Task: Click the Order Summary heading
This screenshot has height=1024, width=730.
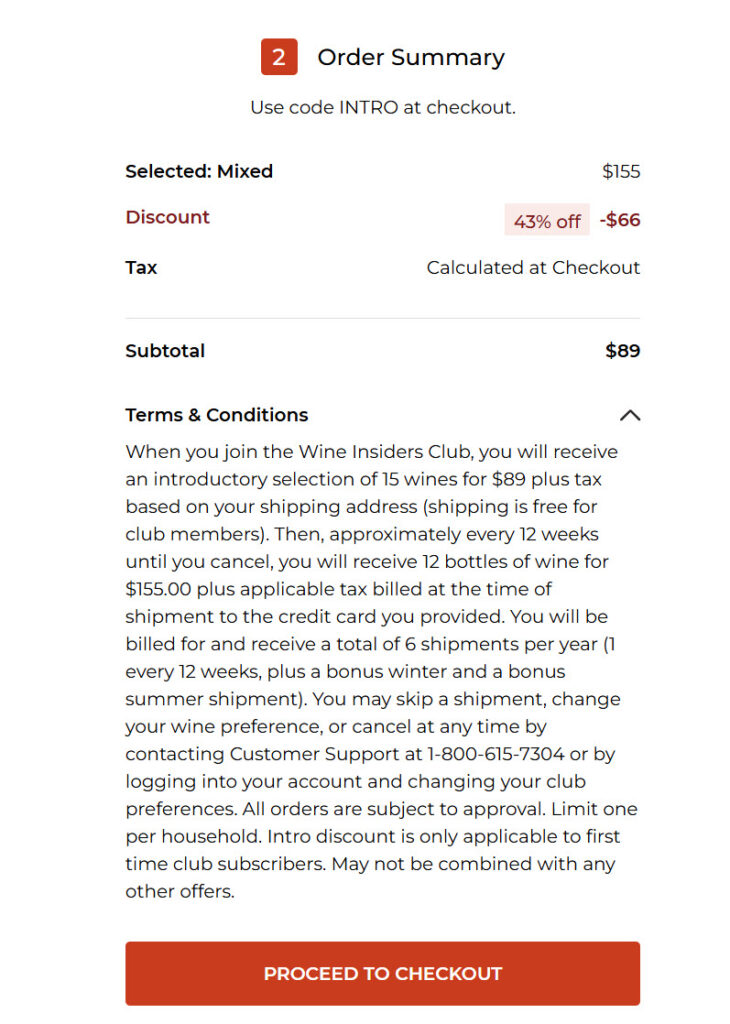Action: pos(411,57)
